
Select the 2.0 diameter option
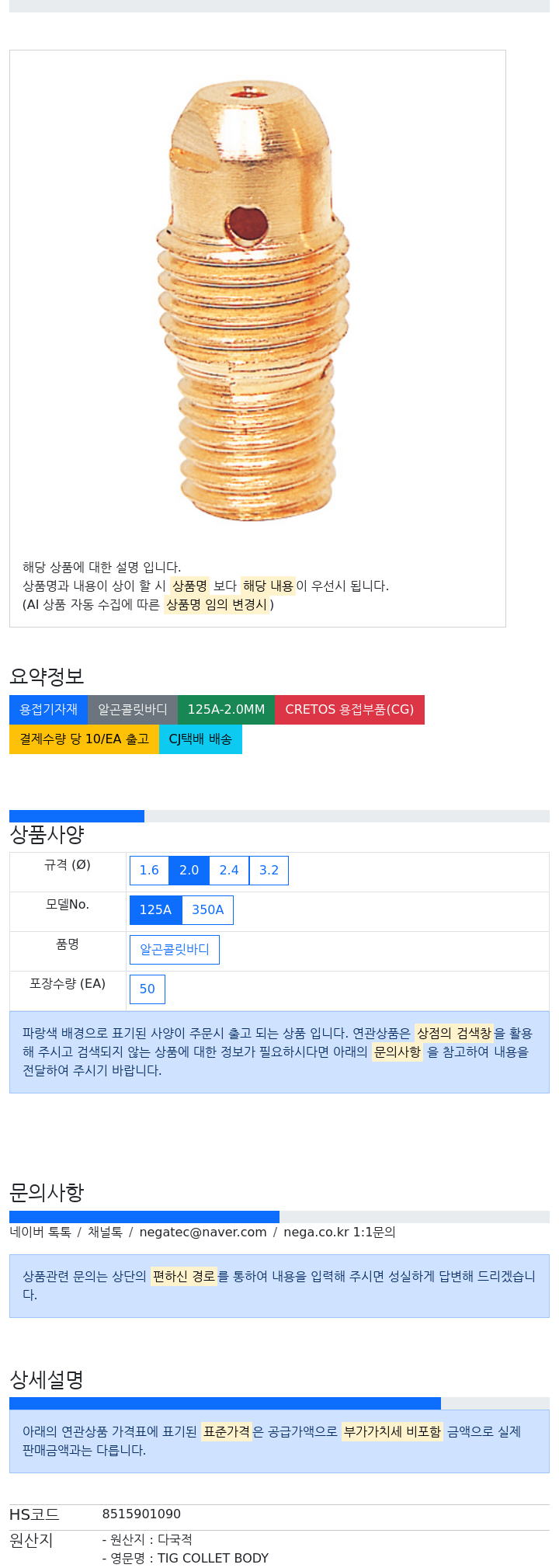click(x=189, y=871)
